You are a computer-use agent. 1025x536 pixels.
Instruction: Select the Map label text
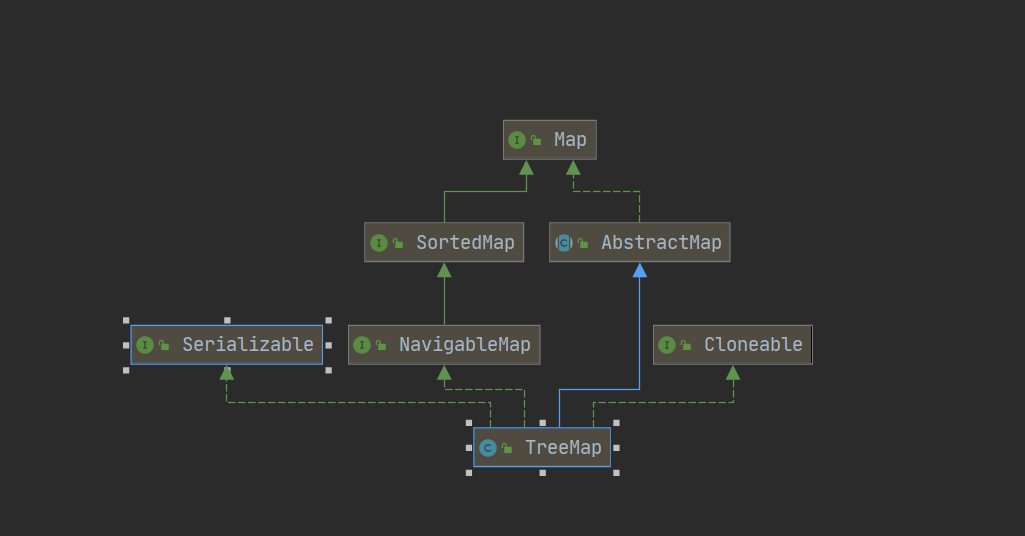click(x=570, y=140)
